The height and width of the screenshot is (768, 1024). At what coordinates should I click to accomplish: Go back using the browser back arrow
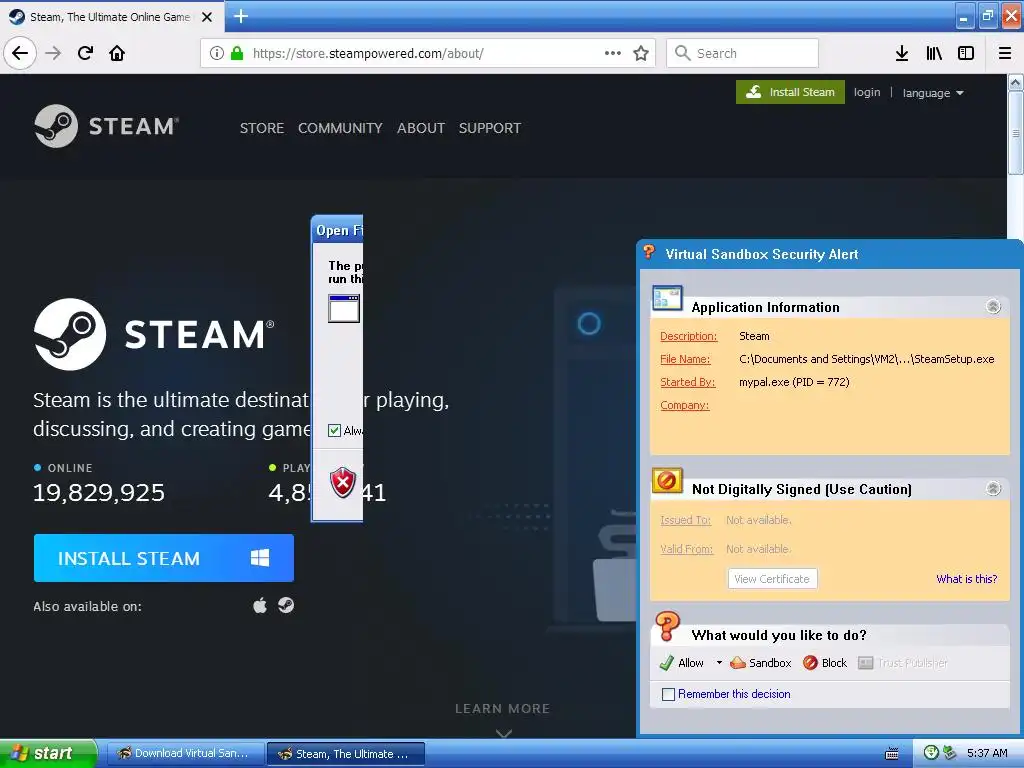coord(20,53)
